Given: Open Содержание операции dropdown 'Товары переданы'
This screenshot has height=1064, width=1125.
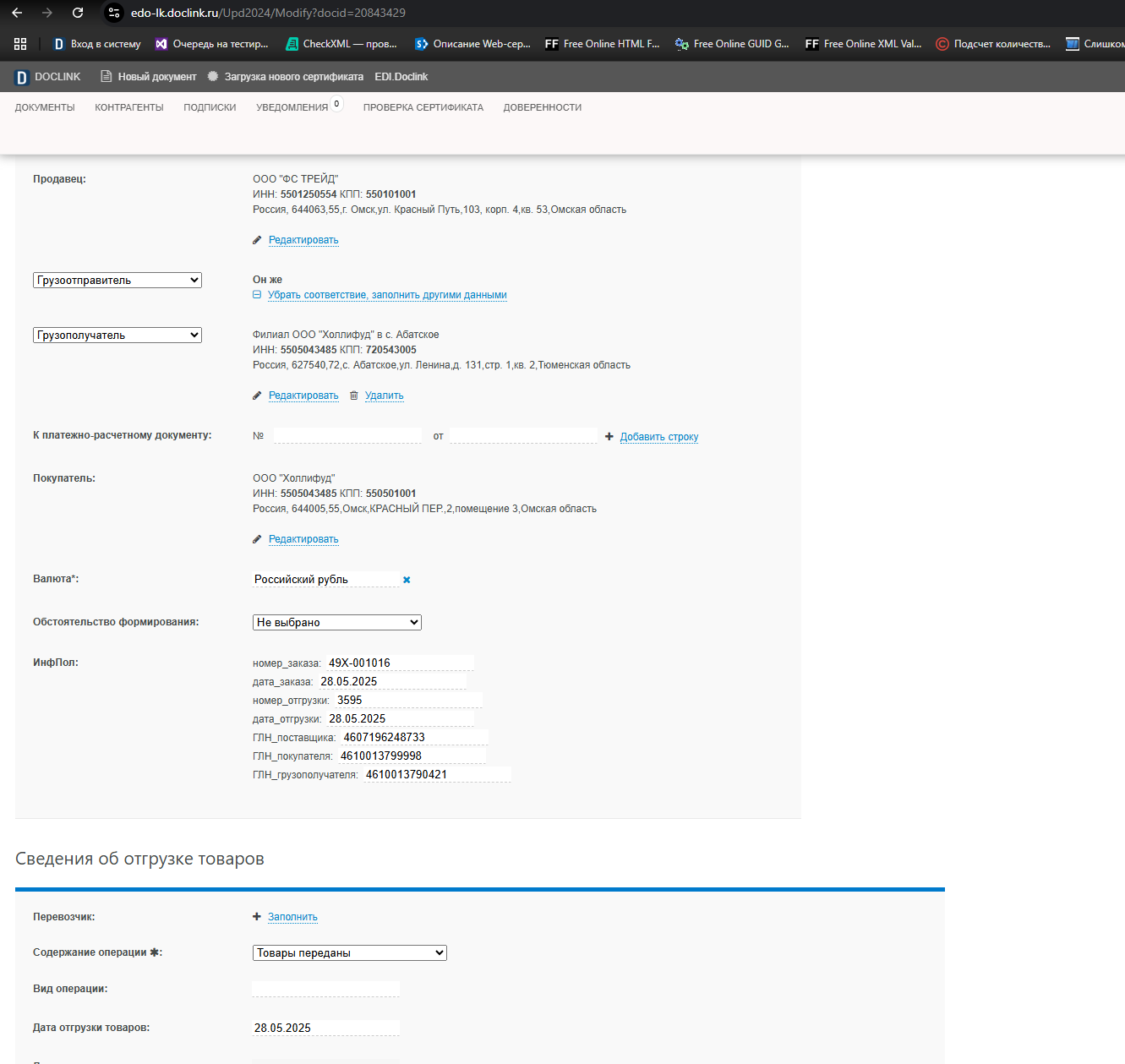Looking at the screenshot, I should [x=350, y=952].
